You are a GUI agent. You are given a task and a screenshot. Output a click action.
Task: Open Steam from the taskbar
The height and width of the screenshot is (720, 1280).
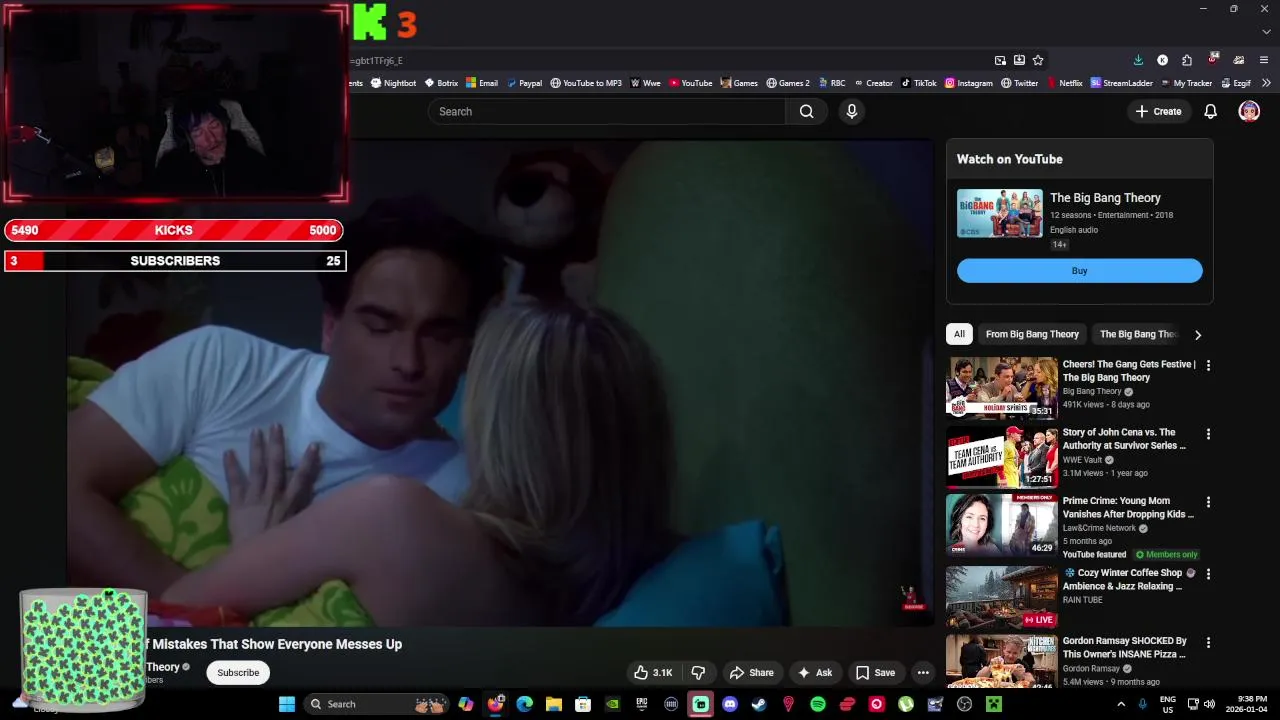(759, 704)
